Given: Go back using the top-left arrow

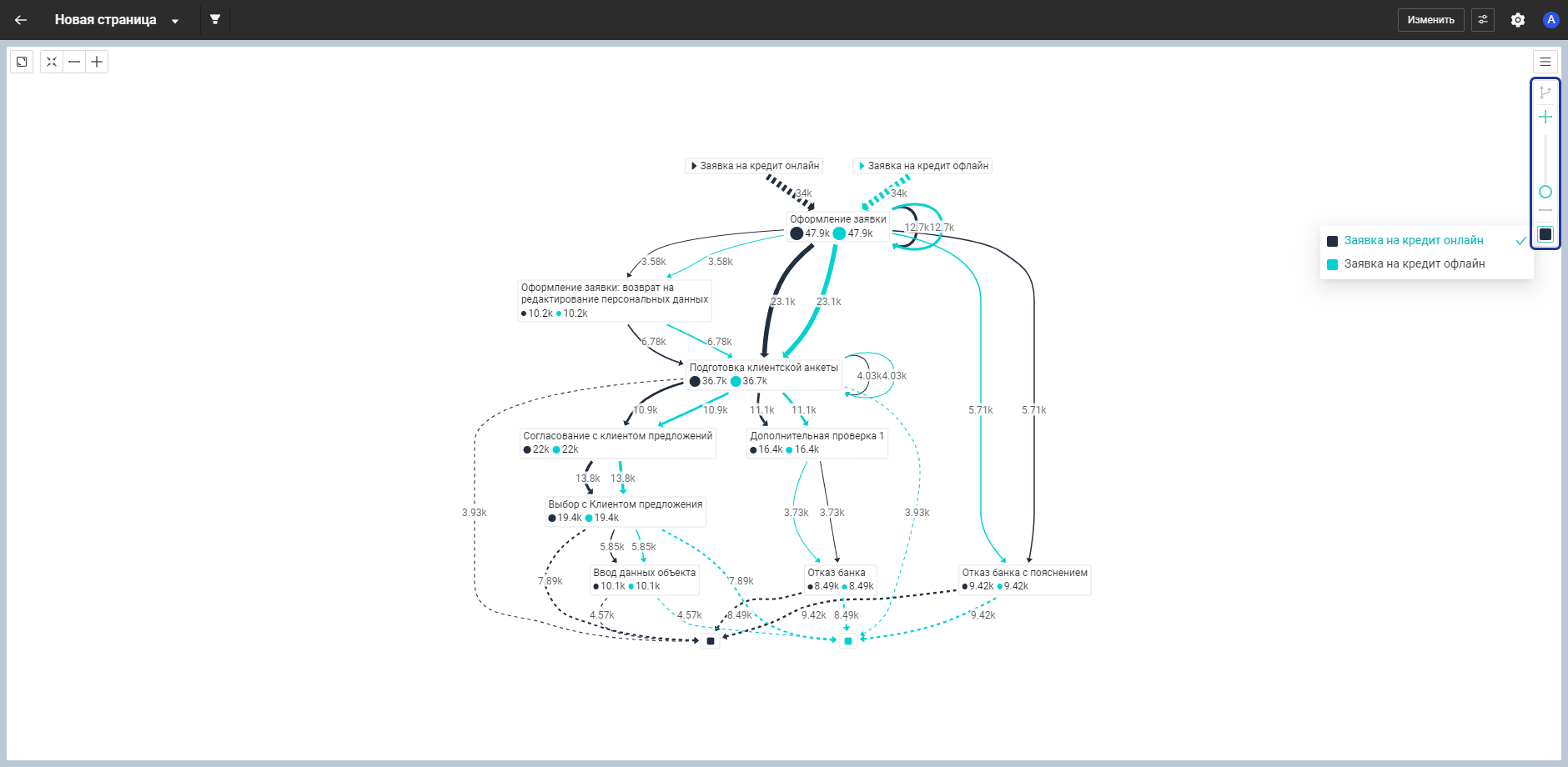Looking at the screenshot, I should coord(21,20).
